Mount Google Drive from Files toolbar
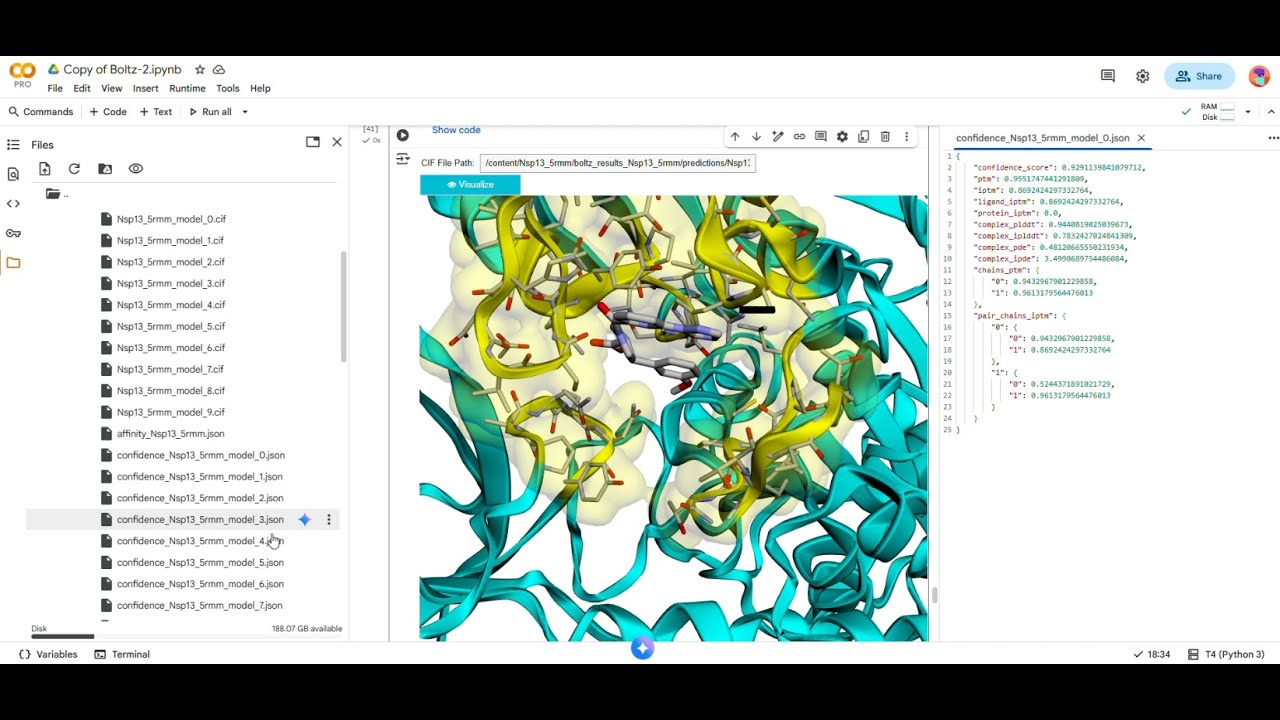The image size is (1280, 720). [105, 169]
